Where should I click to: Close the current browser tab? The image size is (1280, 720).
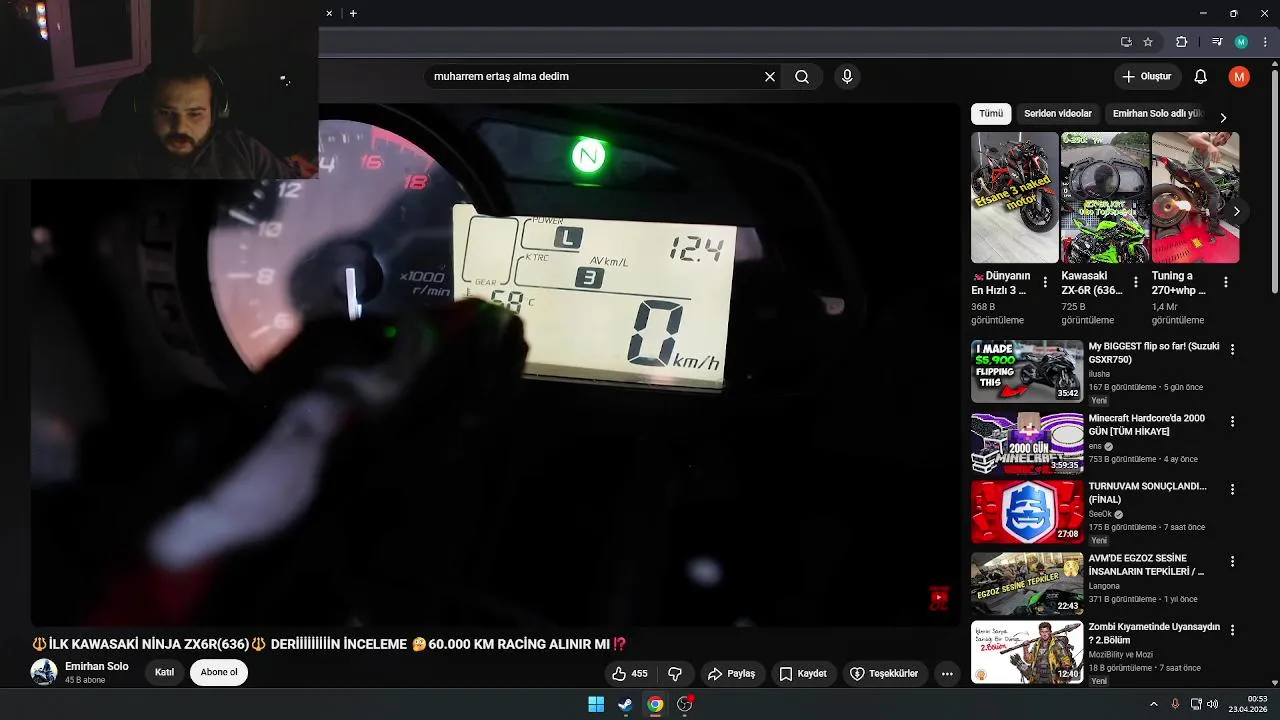(x=329, y=14)
